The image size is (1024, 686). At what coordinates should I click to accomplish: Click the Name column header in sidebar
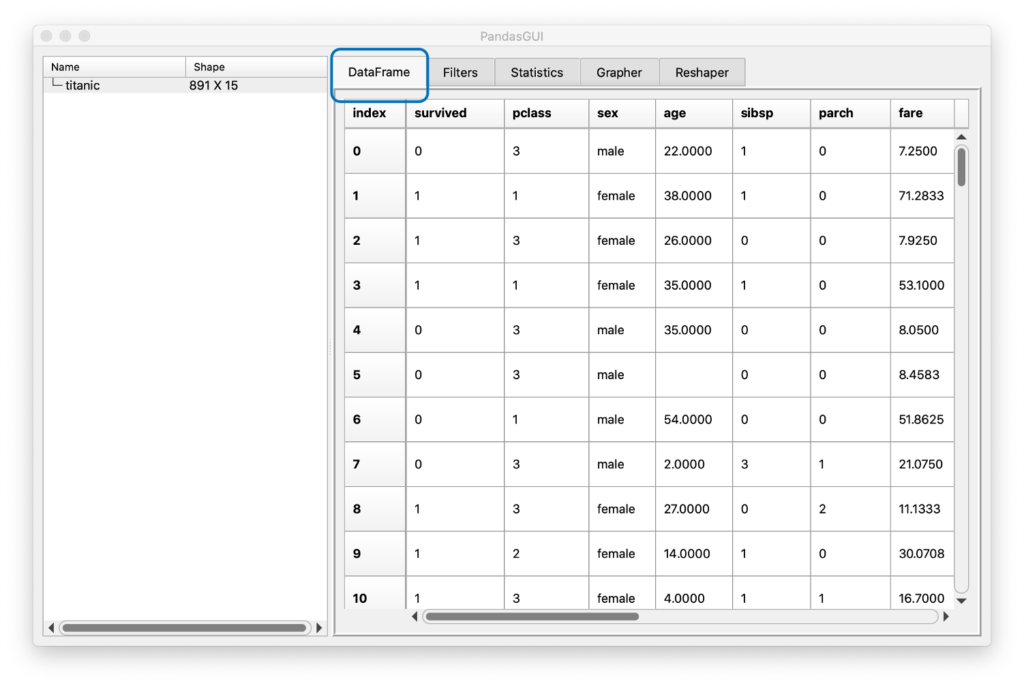pos(114,67)
